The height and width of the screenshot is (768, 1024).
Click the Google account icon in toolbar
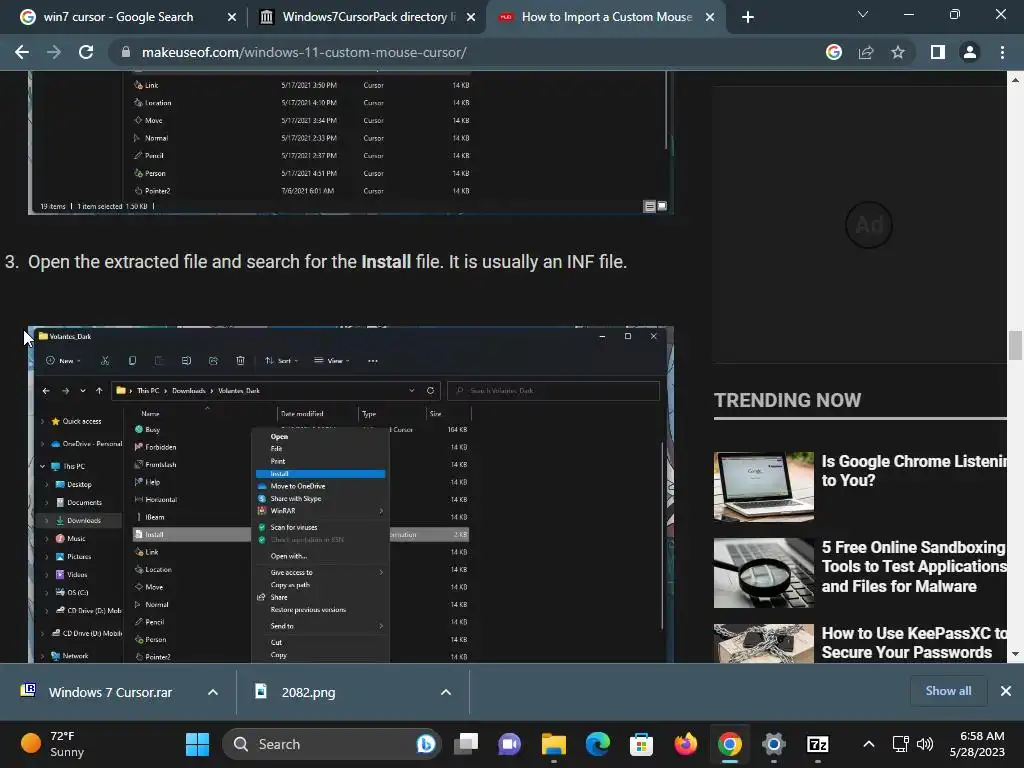(x=833, y=52)
